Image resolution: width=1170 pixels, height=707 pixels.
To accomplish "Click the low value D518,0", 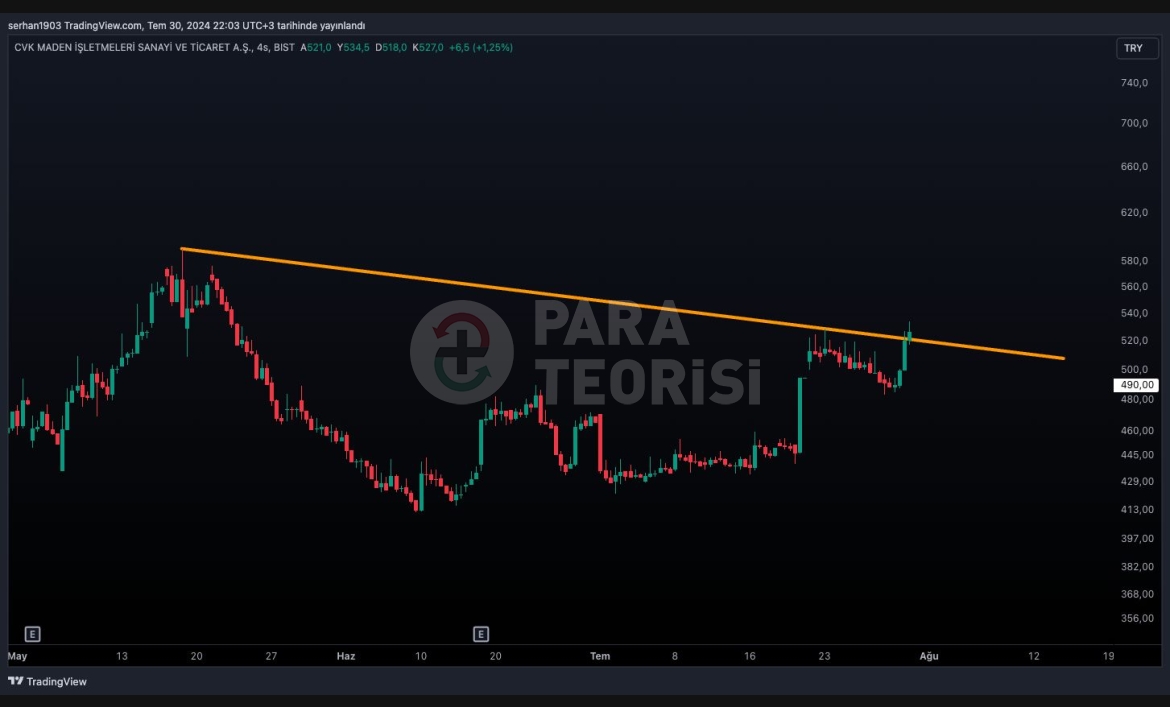I will 391,47.
